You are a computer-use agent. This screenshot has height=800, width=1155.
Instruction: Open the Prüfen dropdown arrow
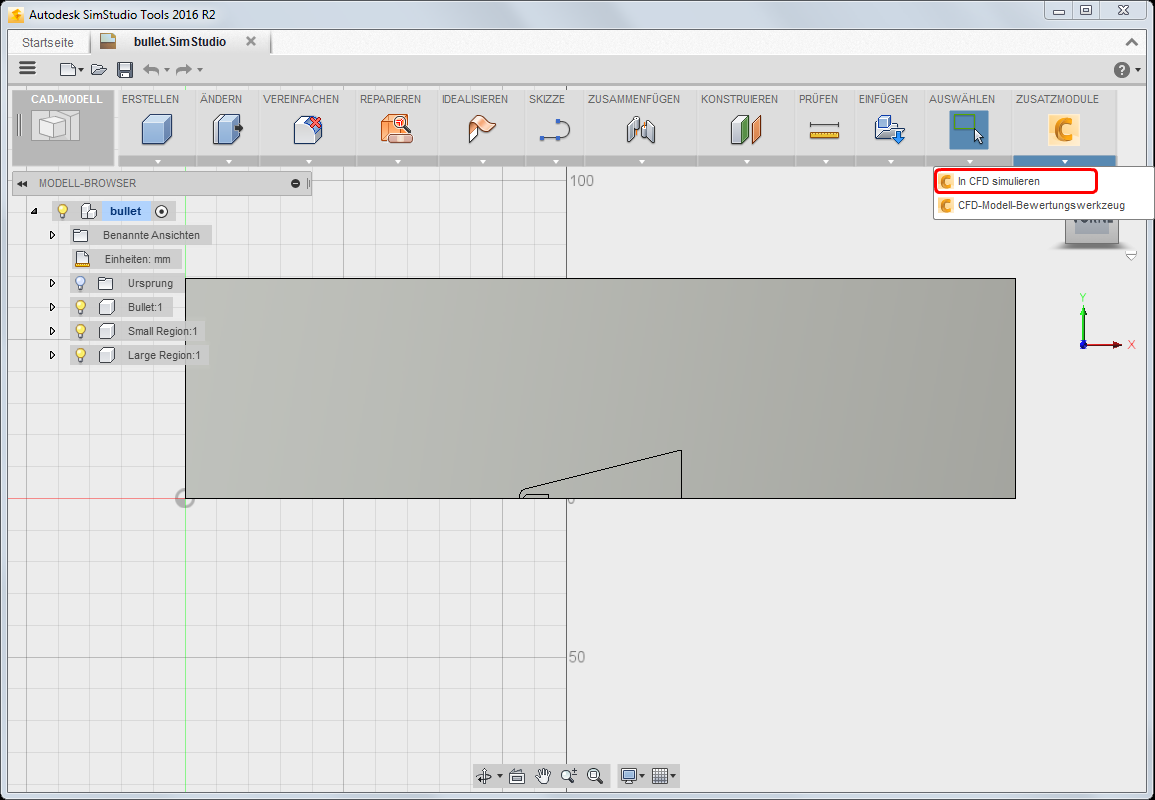(x=825, y=161)
